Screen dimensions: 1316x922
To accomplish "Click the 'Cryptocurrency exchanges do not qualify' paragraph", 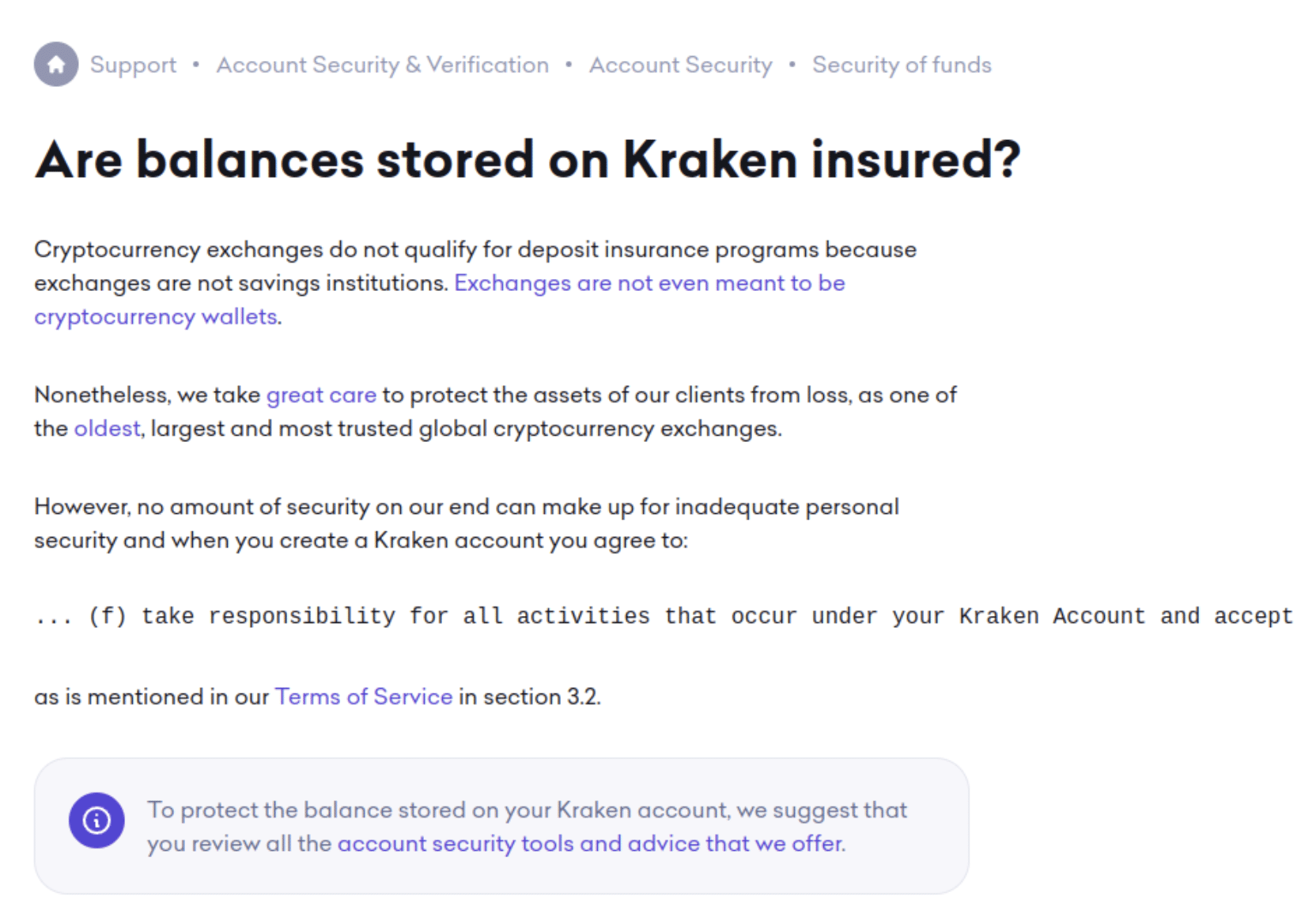I will click(475, 283).
